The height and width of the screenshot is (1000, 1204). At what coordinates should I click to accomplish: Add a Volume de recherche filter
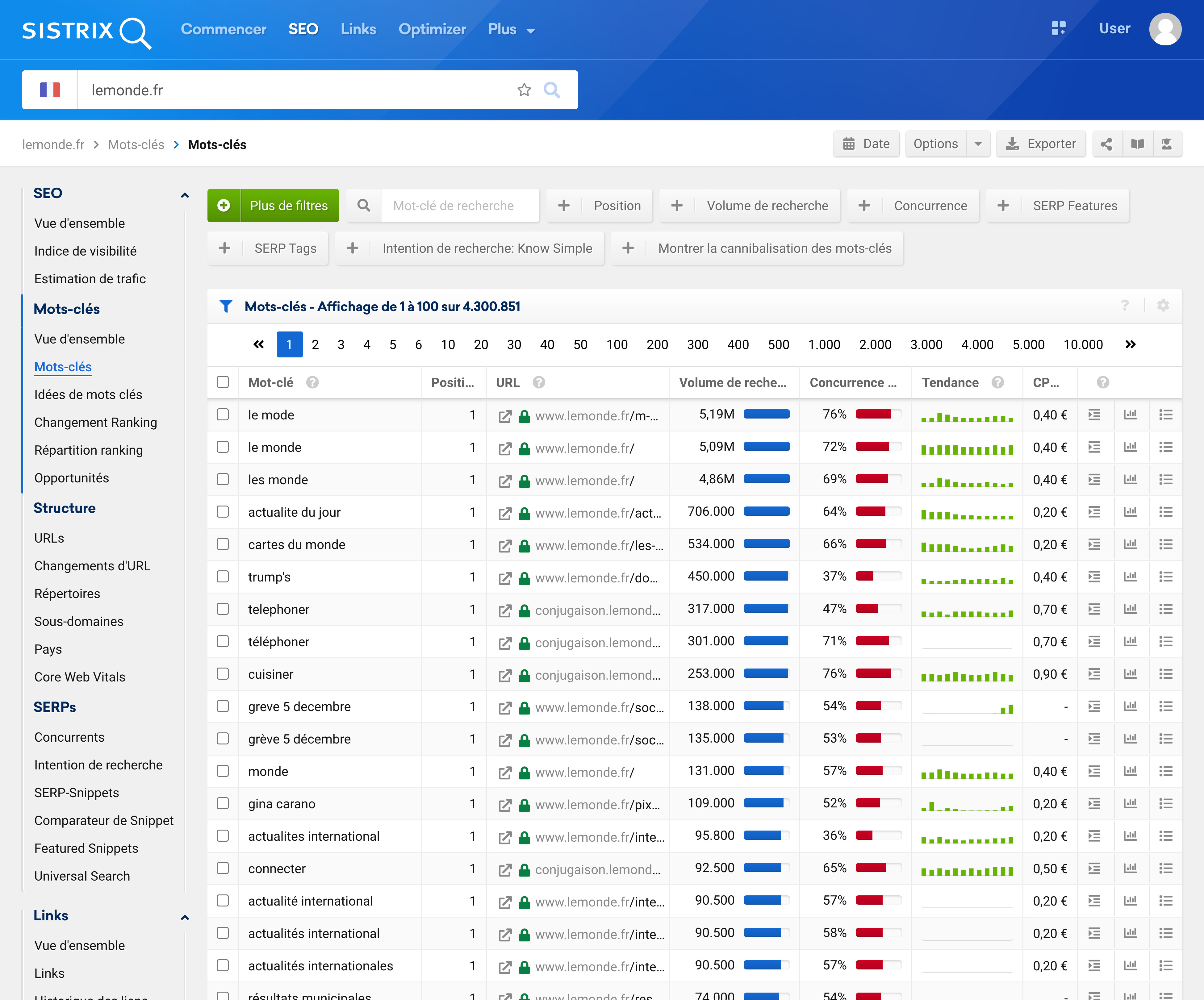[750, 206]
